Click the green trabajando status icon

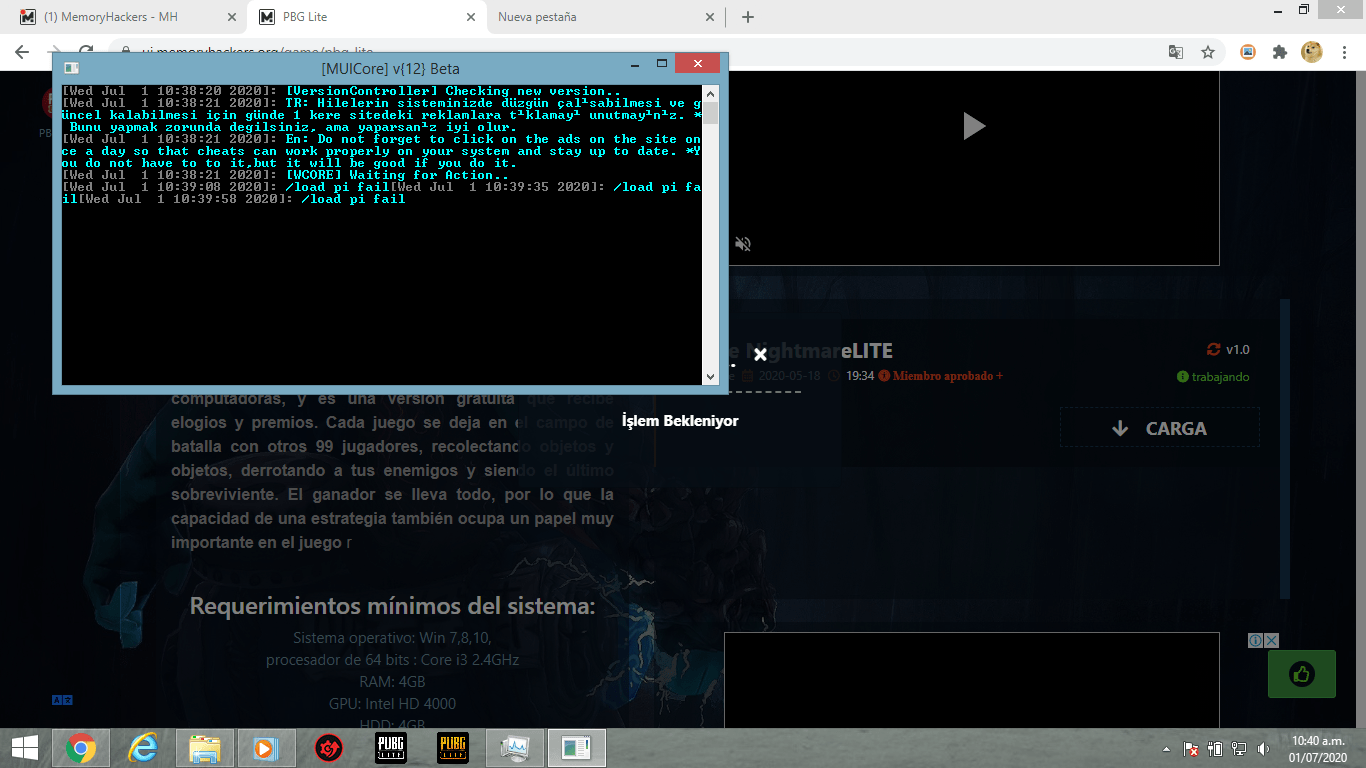[1183, 377]
